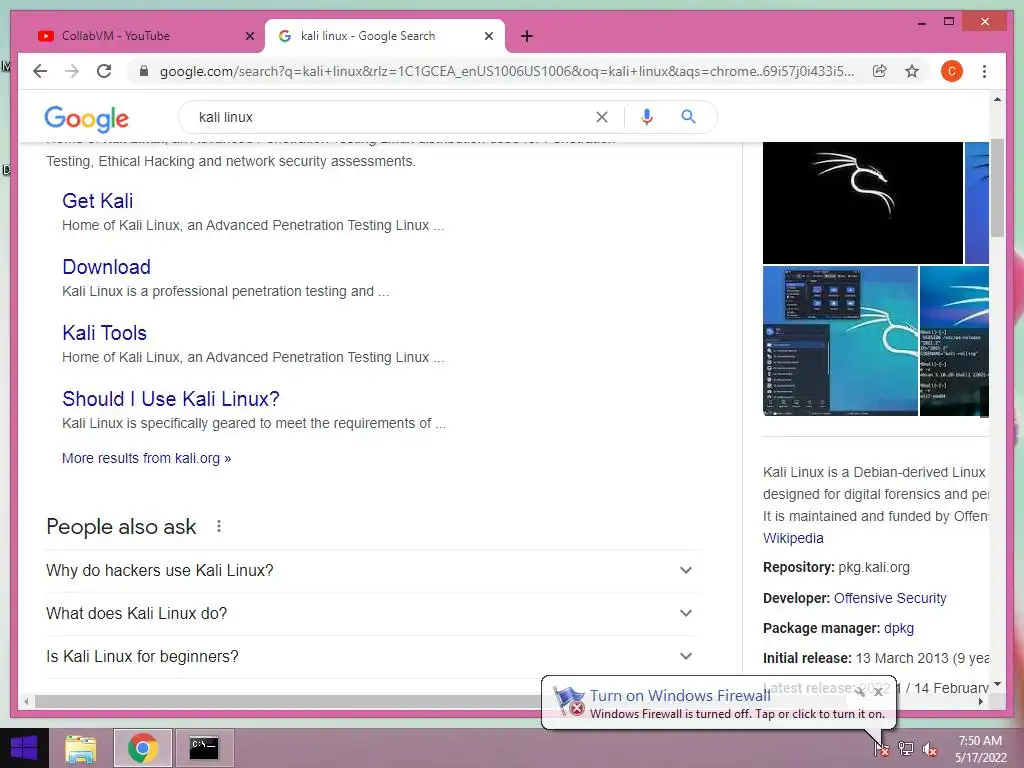Click the address bar URL
The height and width of the screenshot is (768, 1024).
coord(507,71)
